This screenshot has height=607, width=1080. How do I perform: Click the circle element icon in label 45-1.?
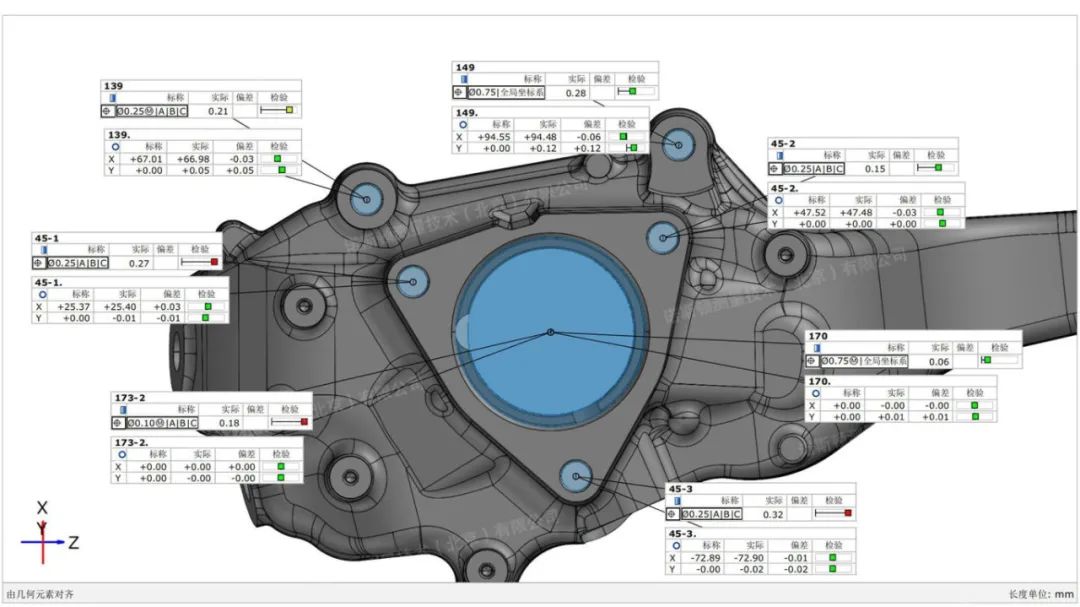42,294
